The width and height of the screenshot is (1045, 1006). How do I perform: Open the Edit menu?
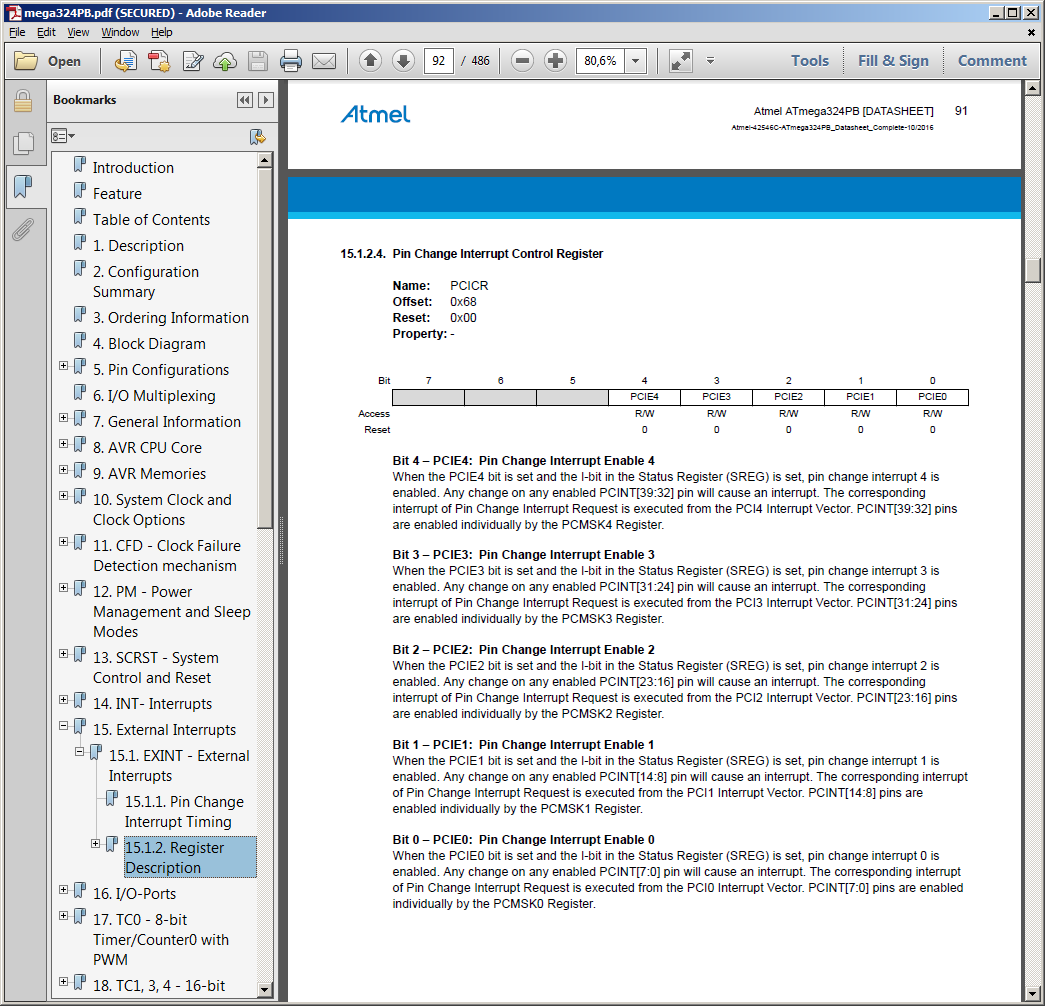[x=46, y=32]
